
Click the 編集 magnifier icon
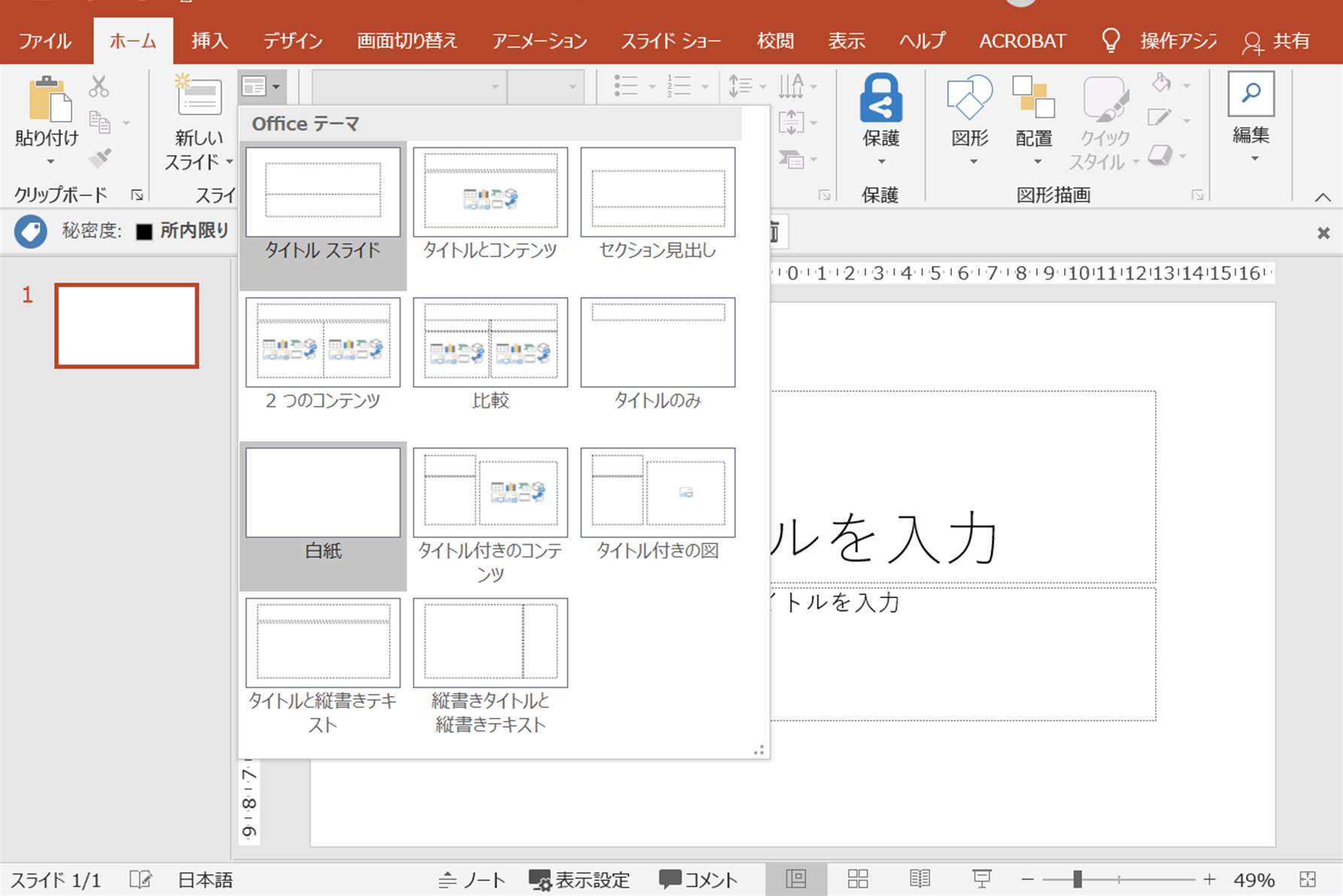coord(1251,95)
